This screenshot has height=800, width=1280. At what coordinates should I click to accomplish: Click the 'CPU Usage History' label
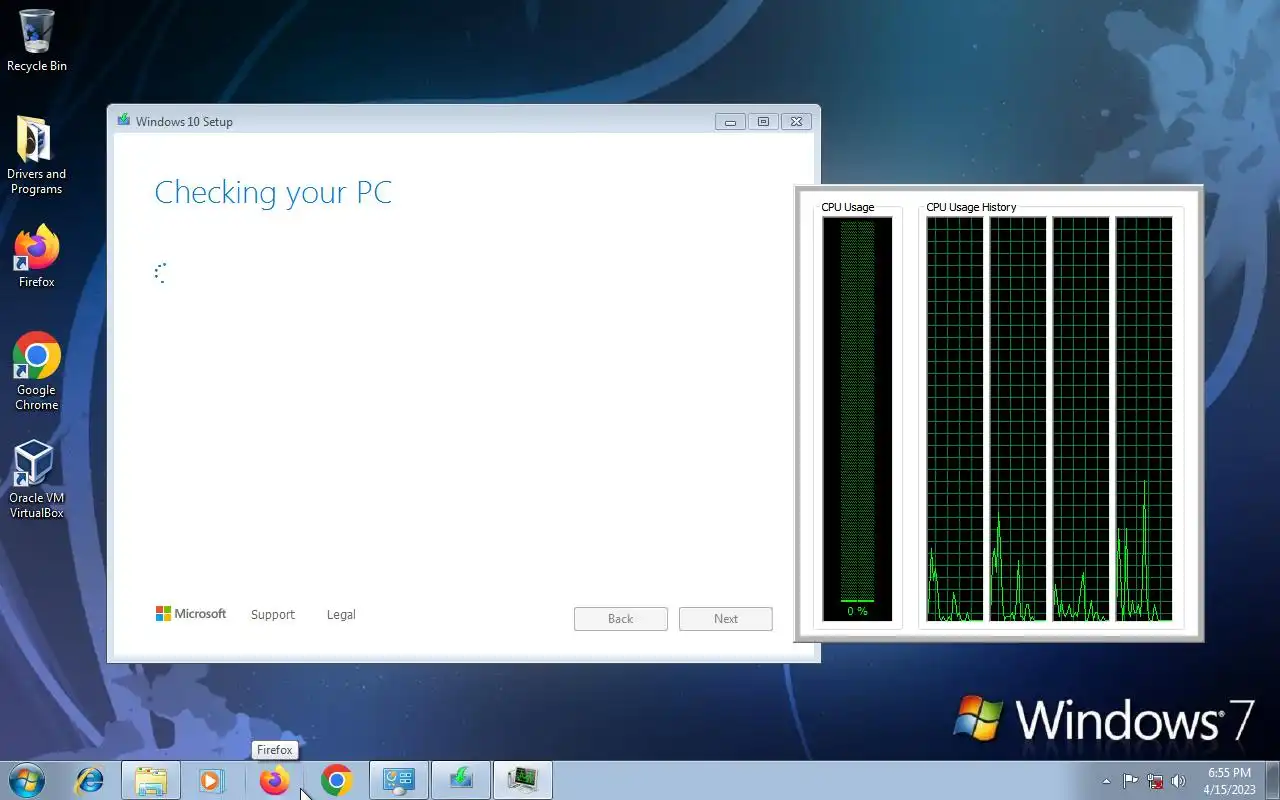point(971,207)
